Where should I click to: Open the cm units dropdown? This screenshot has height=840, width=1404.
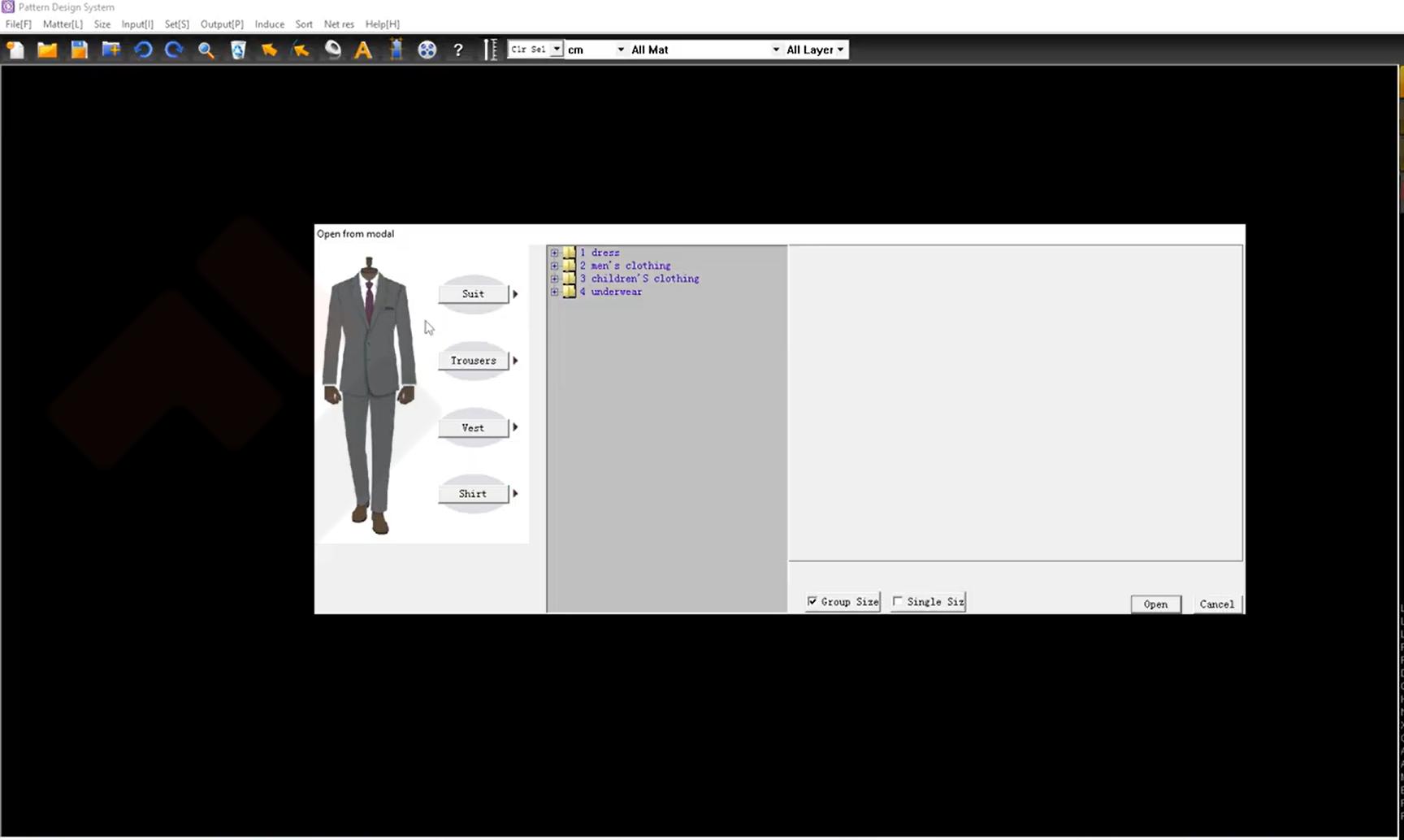(x=620, y=50)
